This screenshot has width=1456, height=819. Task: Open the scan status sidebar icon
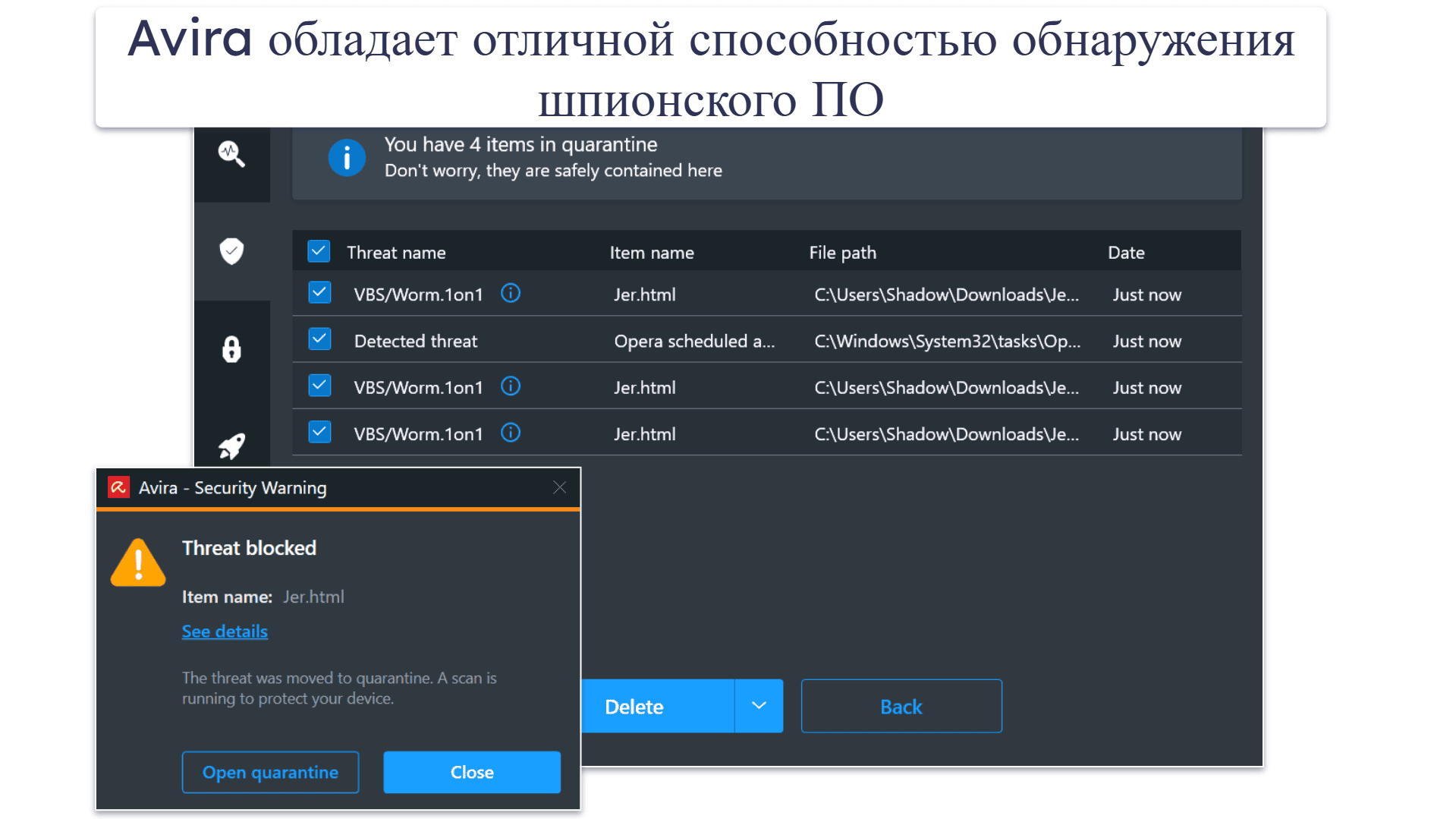[231, 155]
